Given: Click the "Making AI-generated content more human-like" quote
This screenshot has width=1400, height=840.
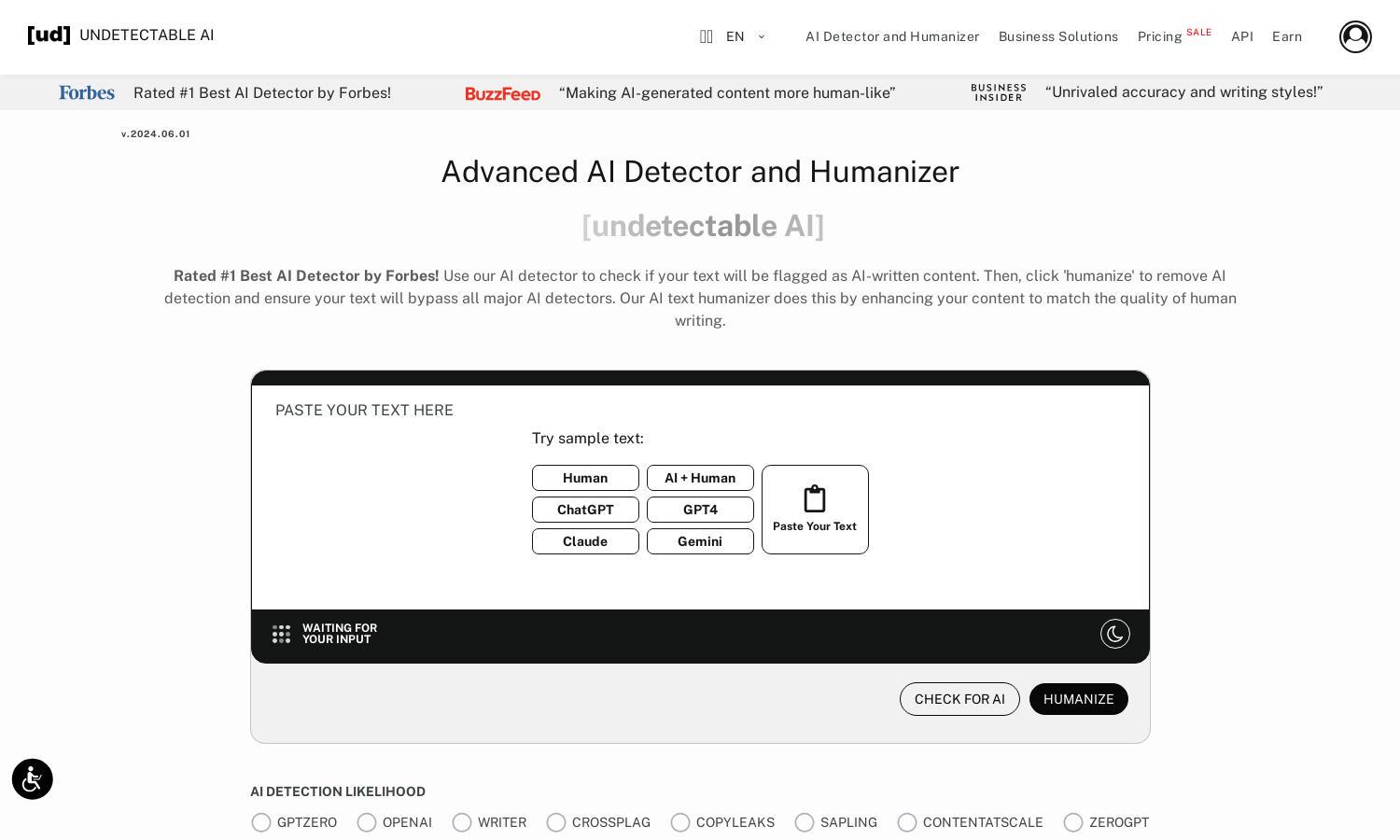Looking at the screenshot, I should (727, 92).
